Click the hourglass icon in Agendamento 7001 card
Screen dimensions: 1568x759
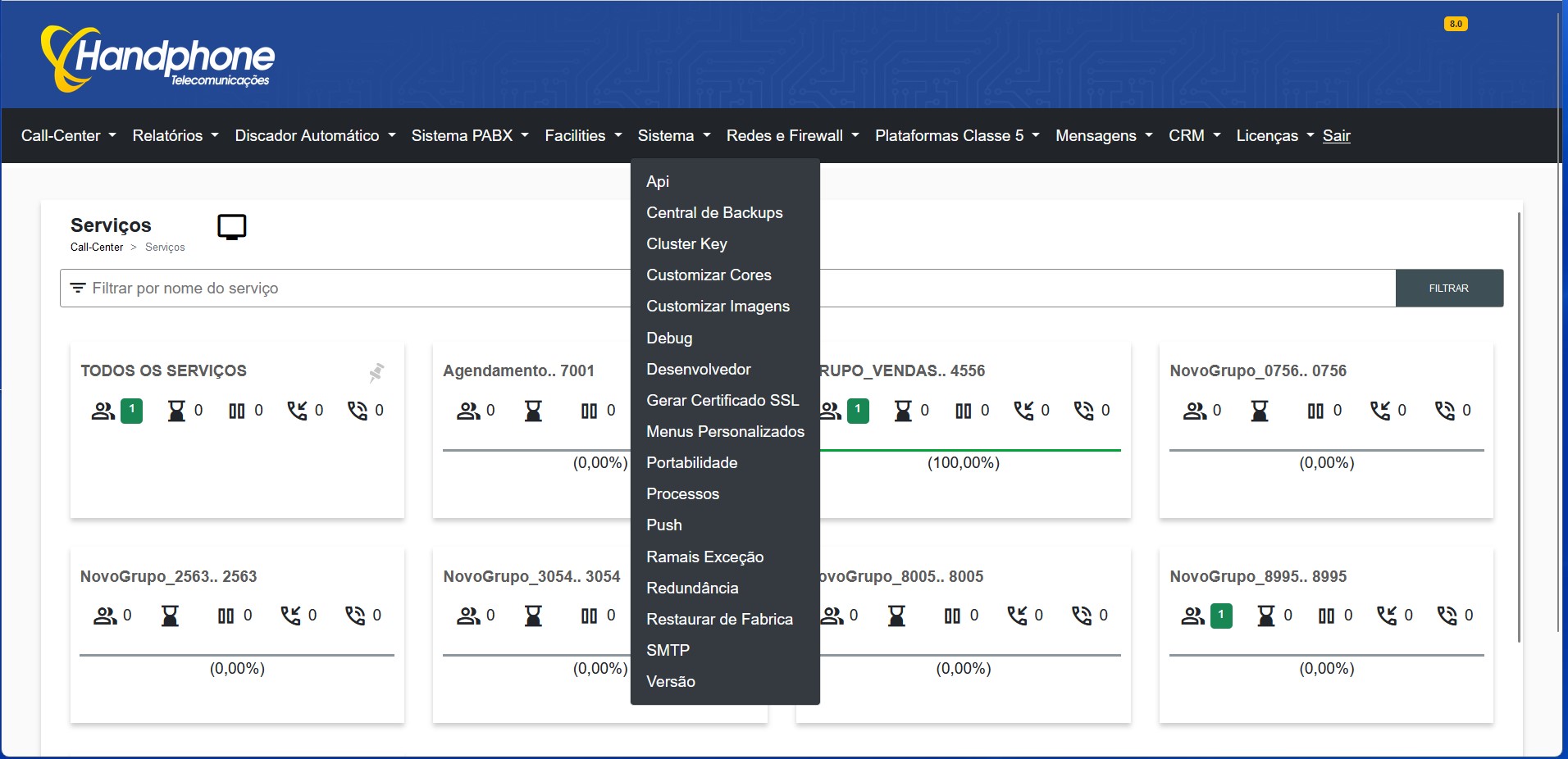point(533,411)
